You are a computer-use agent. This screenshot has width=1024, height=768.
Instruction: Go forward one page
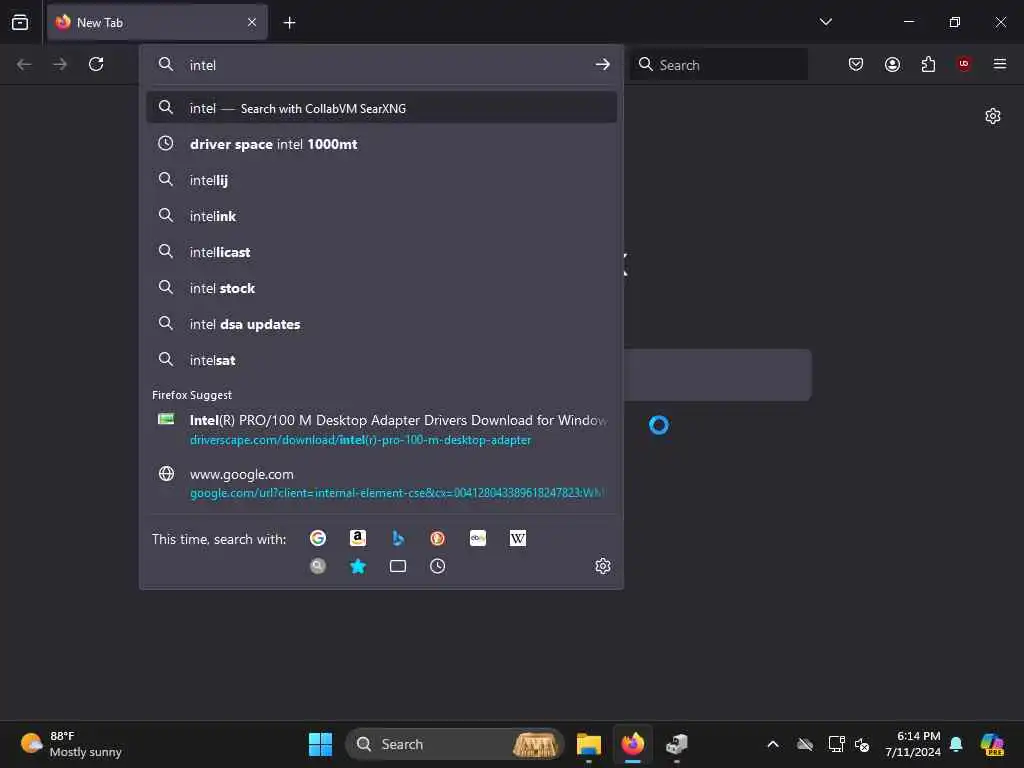point(60,64)
